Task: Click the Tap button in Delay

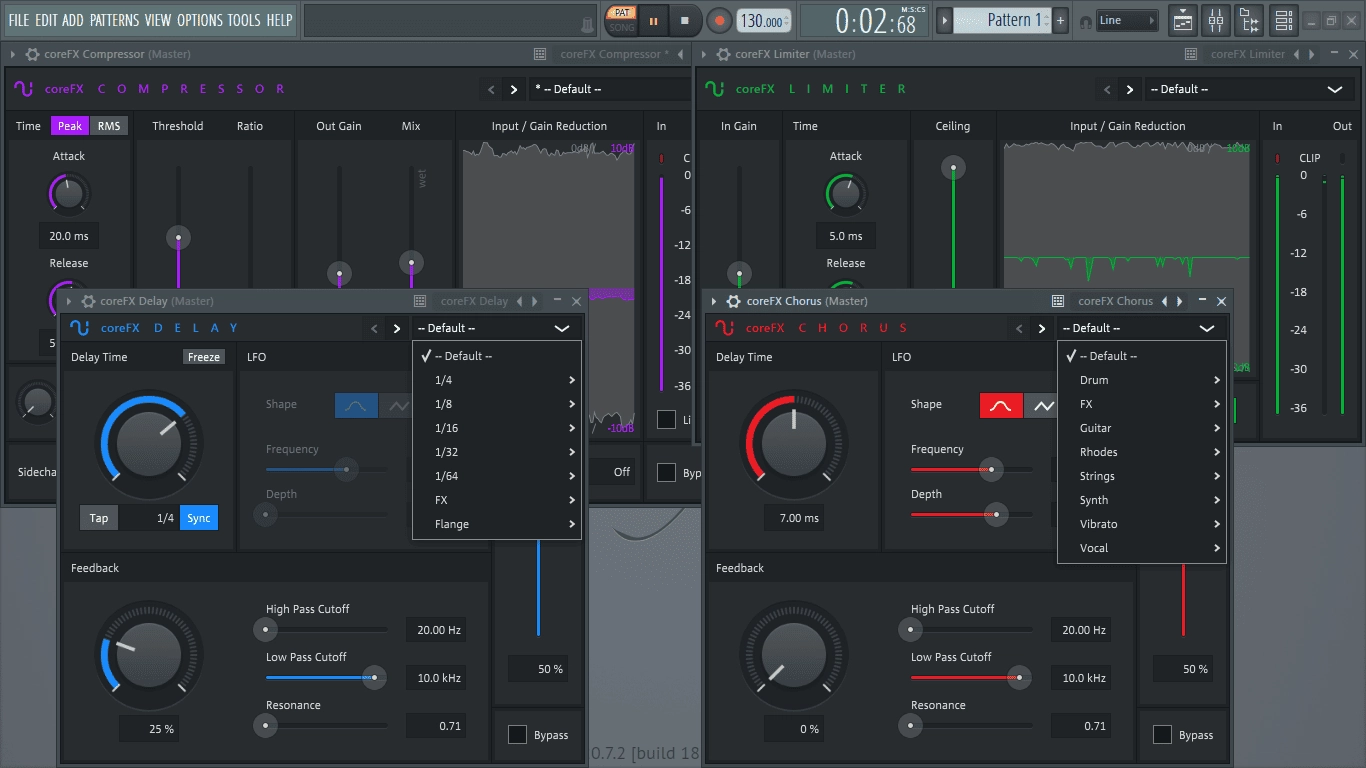Action: [99, 518]
